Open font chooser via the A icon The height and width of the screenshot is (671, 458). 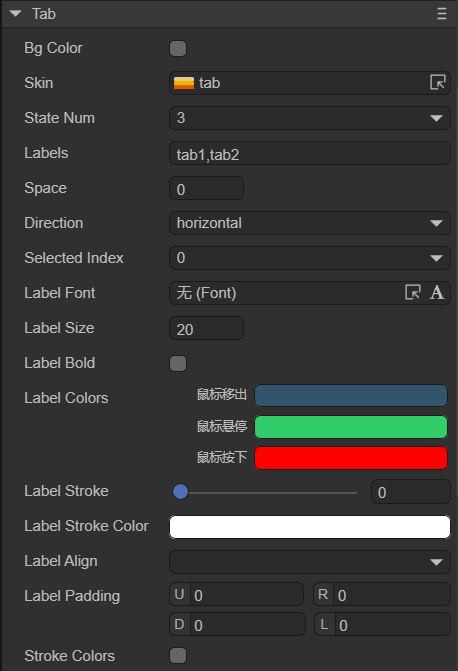pyautogui.click(x=437, y=293)
